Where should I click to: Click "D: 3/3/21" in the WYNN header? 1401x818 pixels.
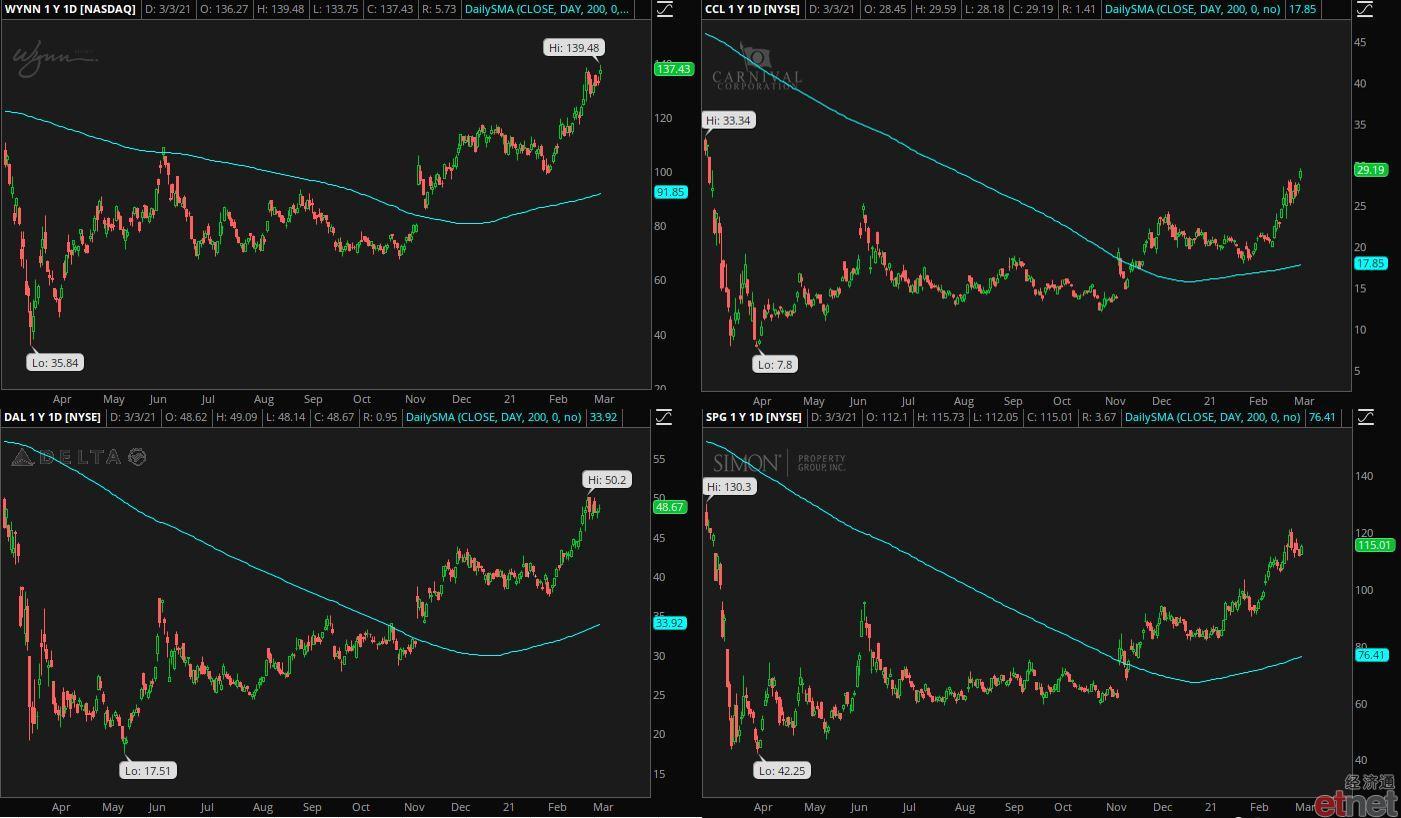click(x=168, y=9)
